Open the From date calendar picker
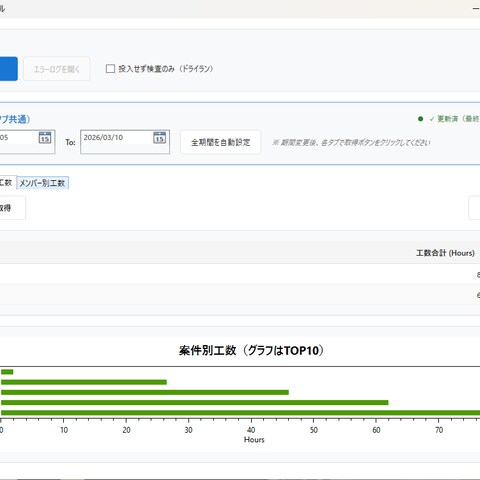The height and width of the screenshot is (480, 480). click(45, 138)
